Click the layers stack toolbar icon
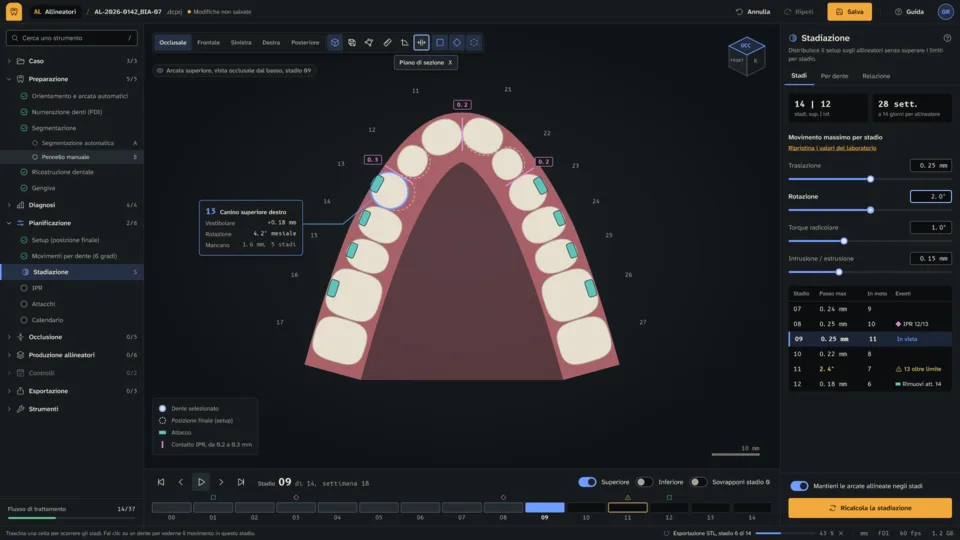This screenshot has height=540, width=960. pos(352,43)
